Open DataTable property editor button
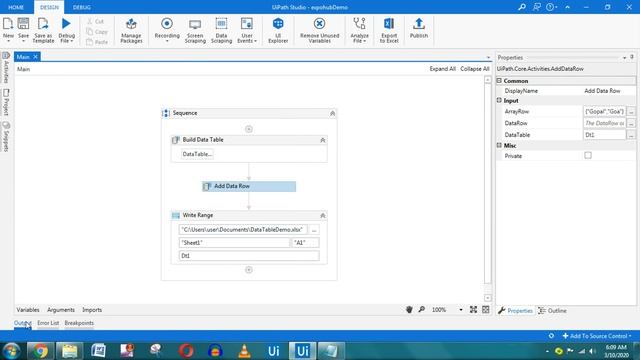 631,135
